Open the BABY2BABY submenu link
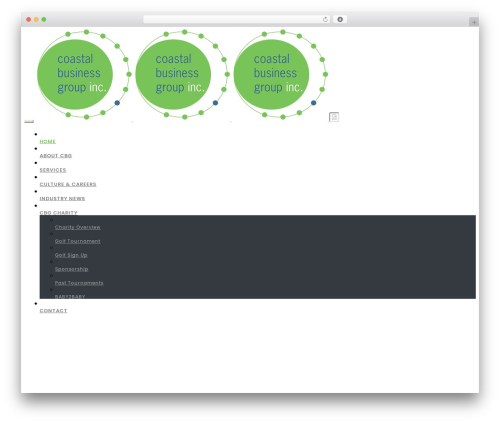The width and height of the screenshot is (500, 423). coord(70,297)
